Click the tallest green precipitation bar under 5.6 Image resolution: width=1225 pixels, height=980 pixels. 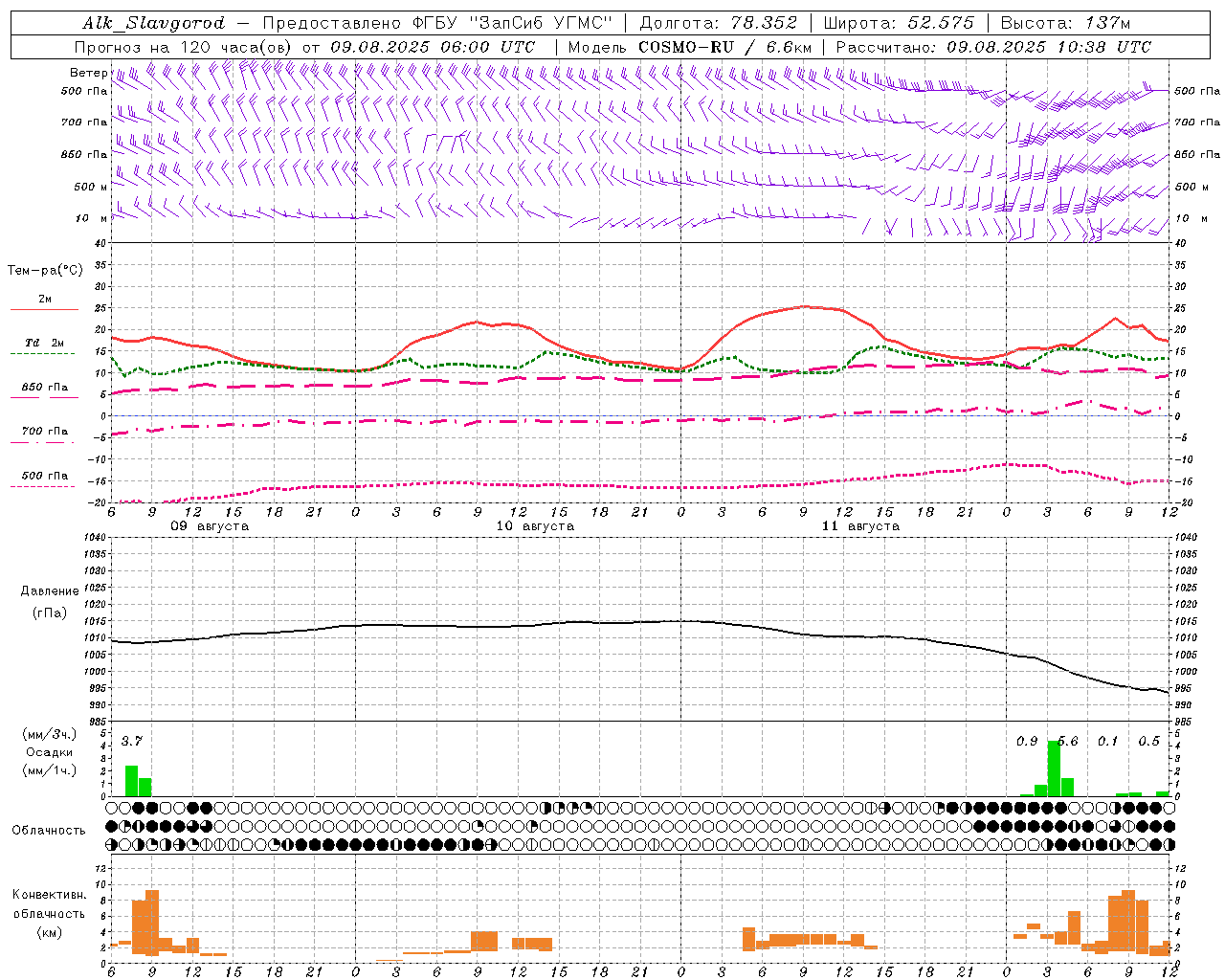pos(1054,768)
